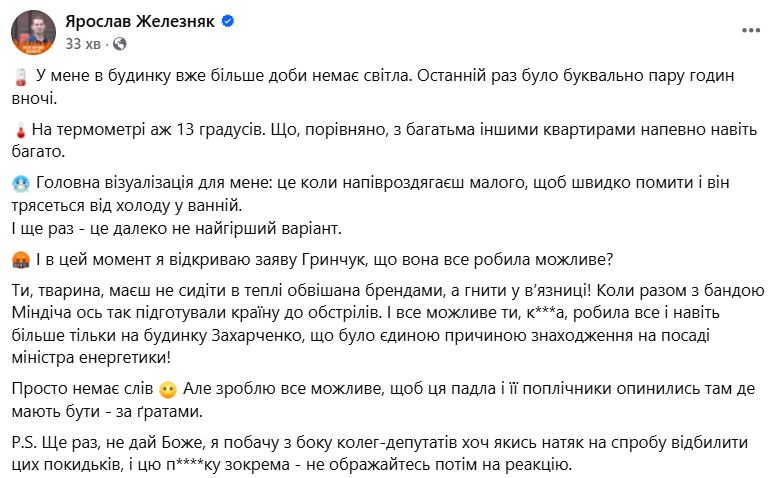Click the globe public-audience icon
Viewport: 778px width, 478px height.
pyautogui.click(x=121, y=44)
